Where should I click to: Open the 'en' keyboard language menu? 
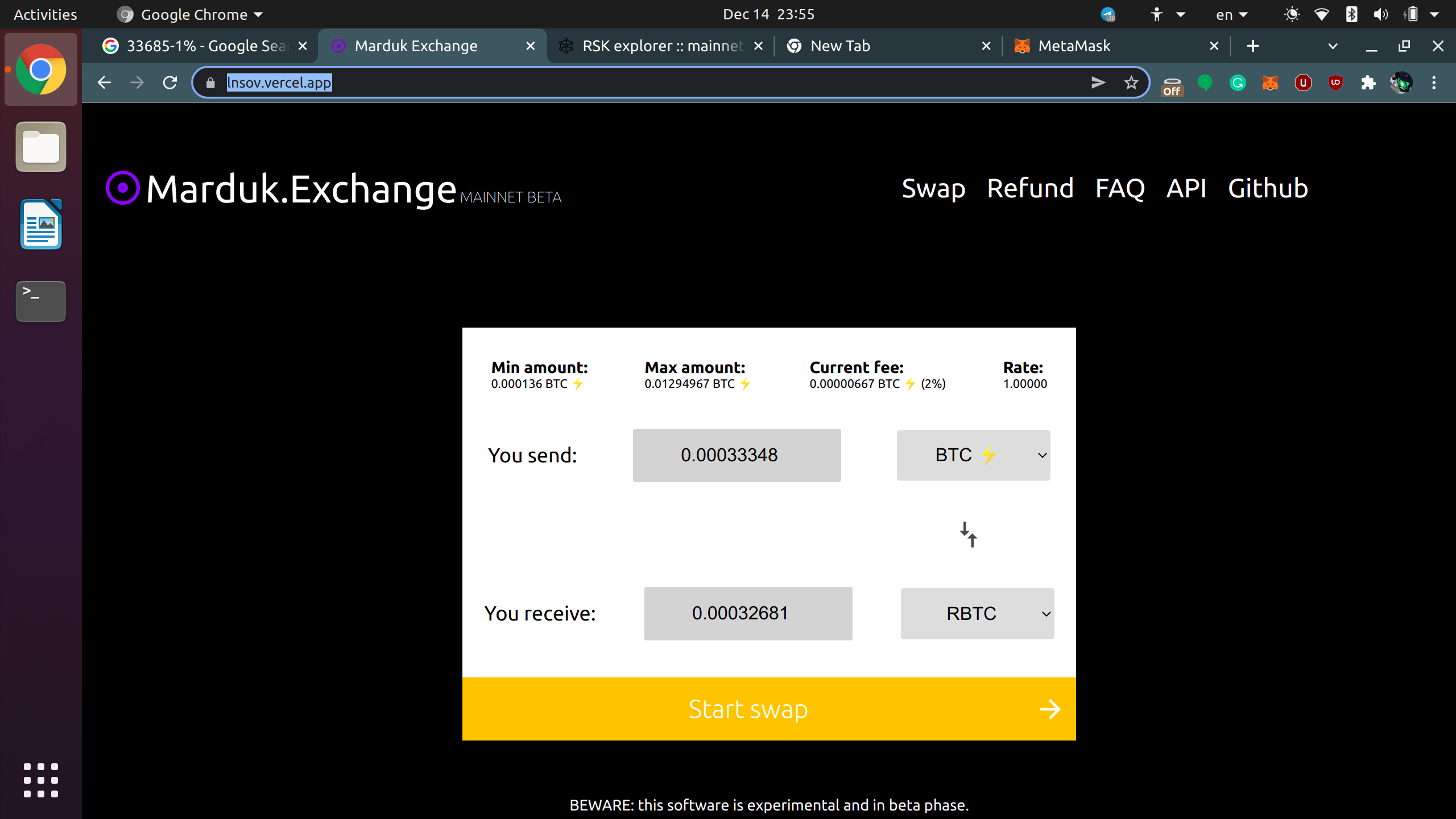1231,15
